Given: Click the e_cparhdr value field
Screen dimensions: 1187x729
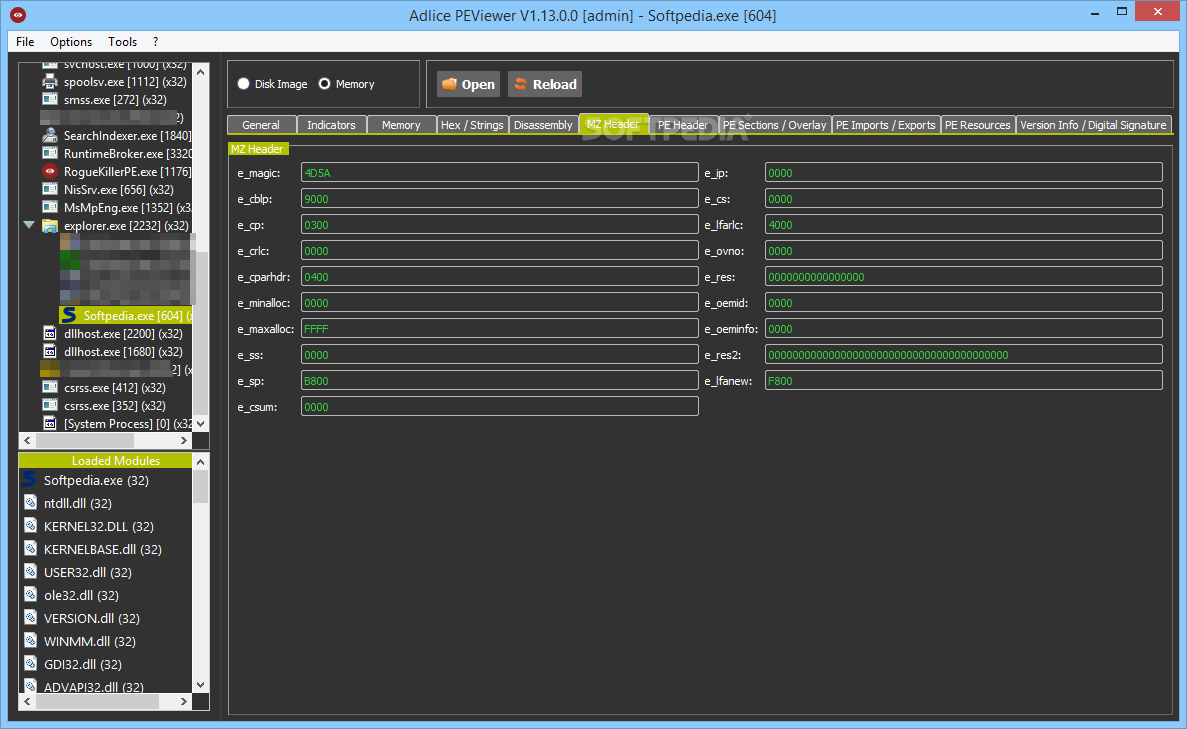Looking at the screenshot, I should coord(500,276).
